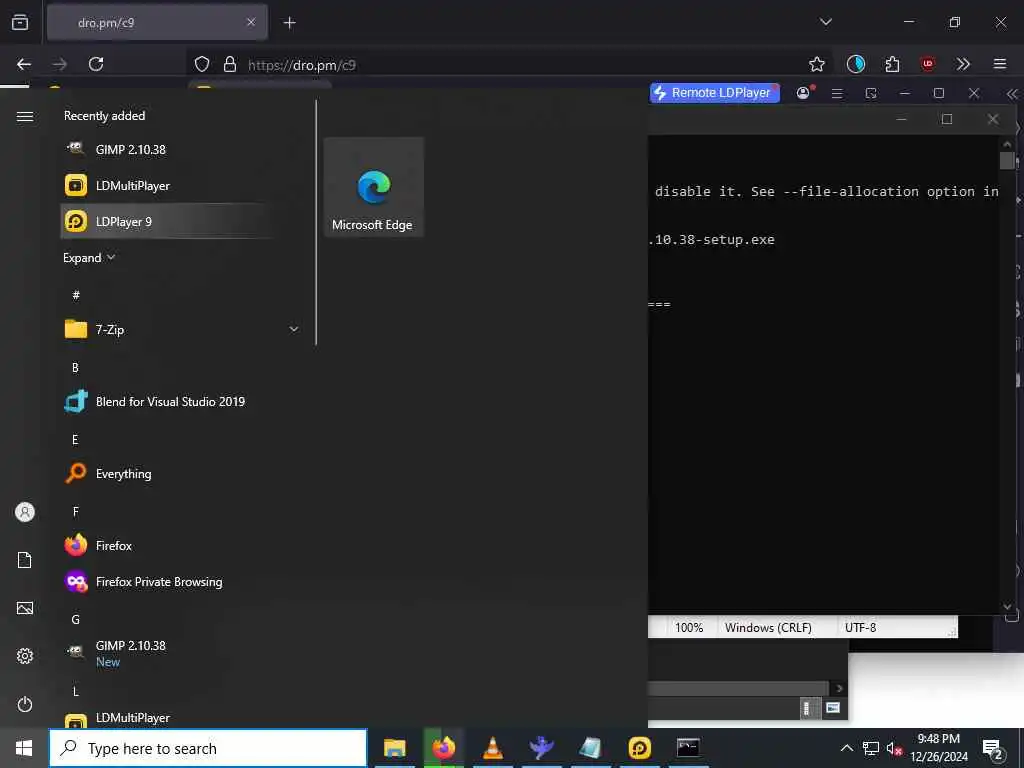Image resolution: width=1024 pixels, height=768 pixels.
Task: Jump via the # section header
Action: 76,295
